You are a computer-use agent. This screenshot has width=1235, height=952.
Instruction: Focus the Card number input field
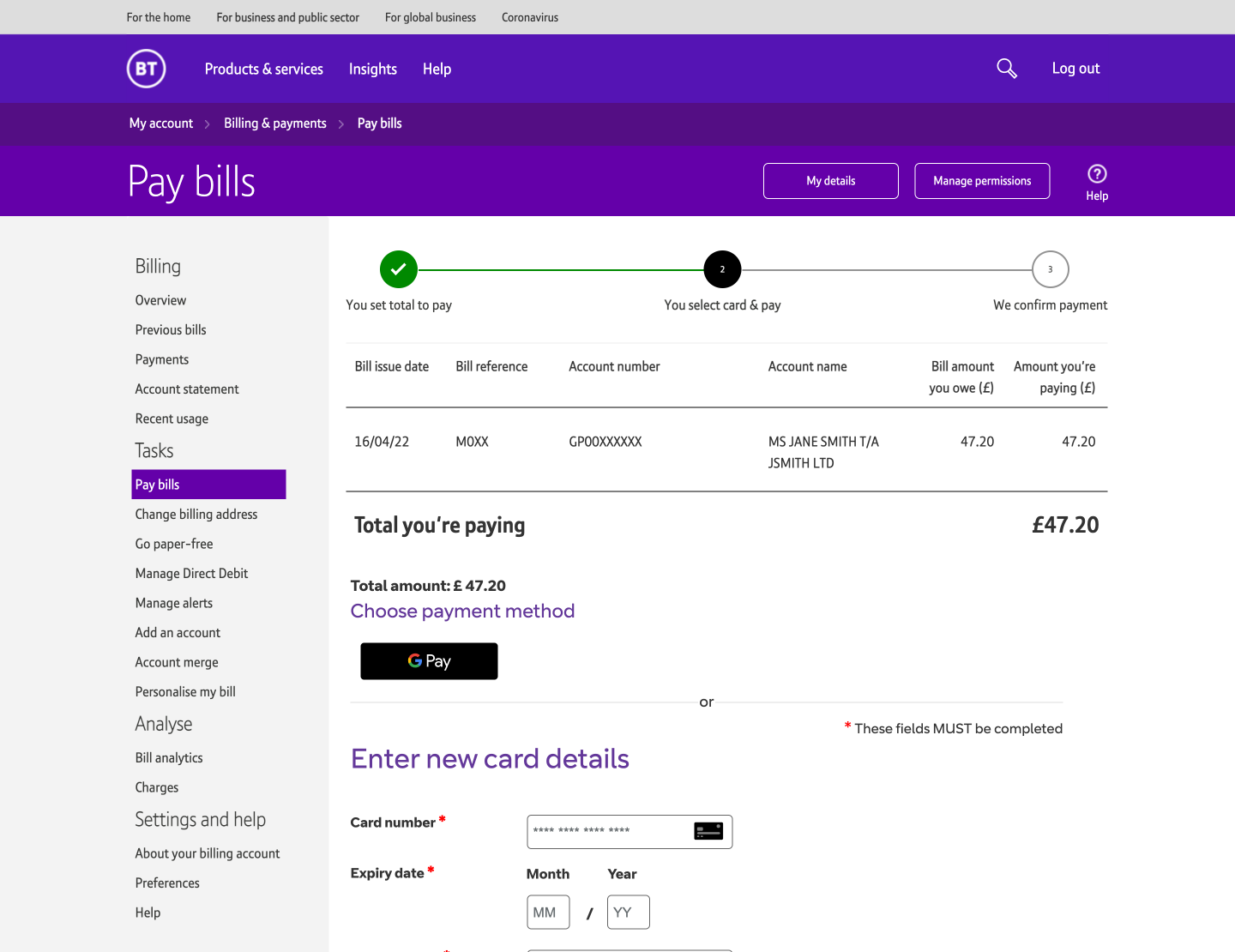(x=630, y=832)
